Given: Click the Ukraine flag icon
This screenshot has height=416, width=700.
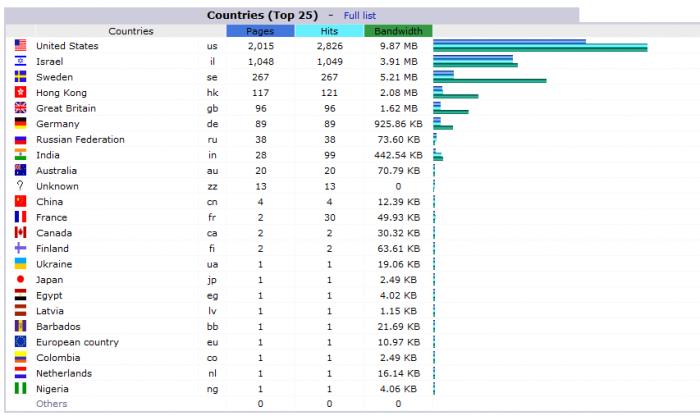Looking at the screenshot, I should 21,264.
